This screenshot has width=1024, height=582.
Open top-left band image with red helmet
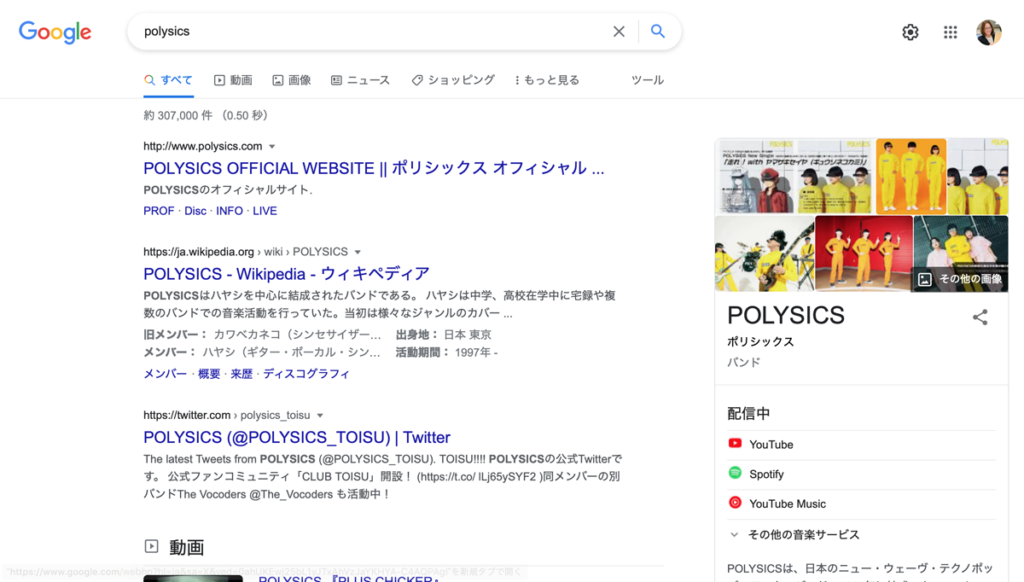point(794,176)
